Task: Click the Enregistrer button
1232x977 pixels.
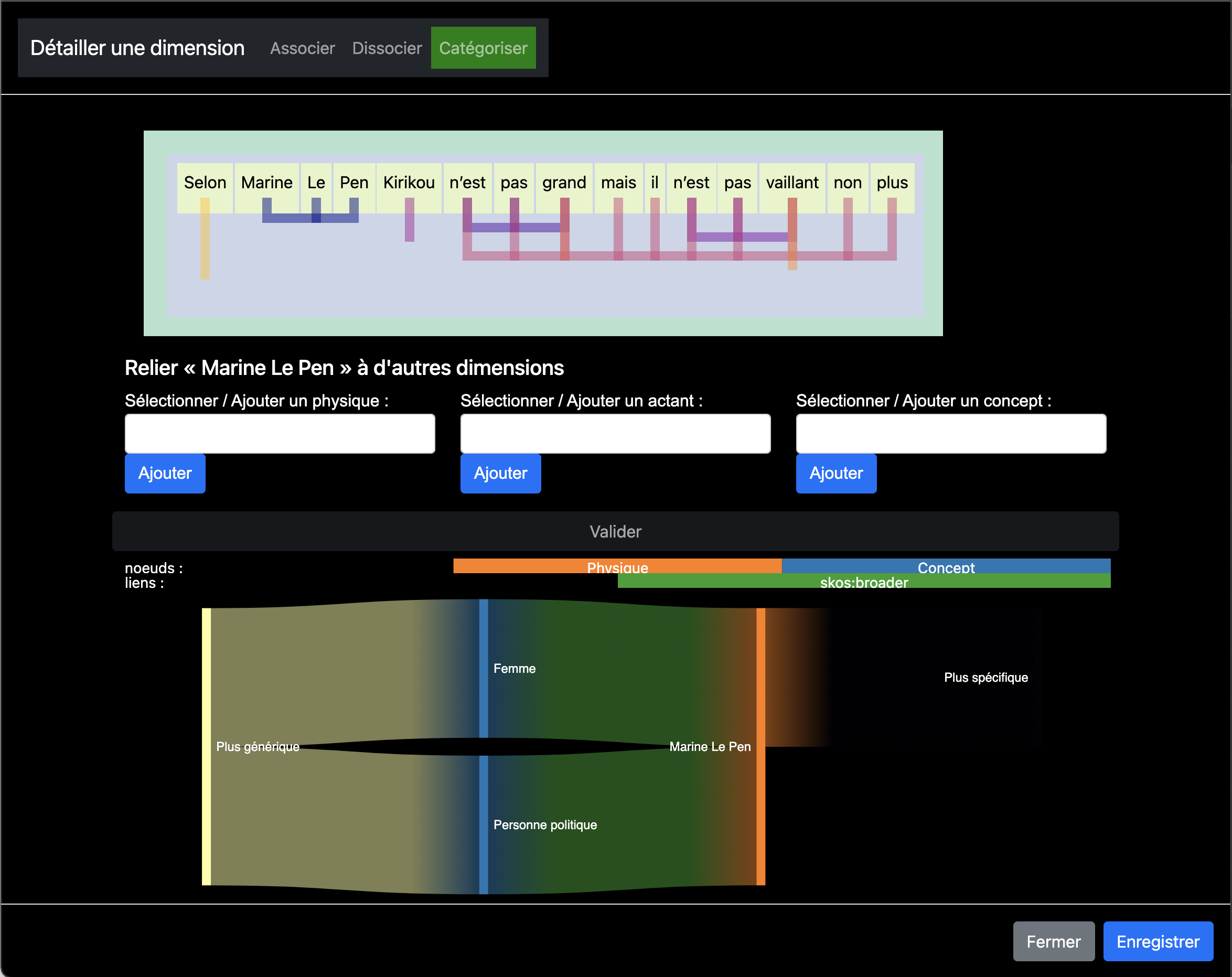Action: point(1158,941)
